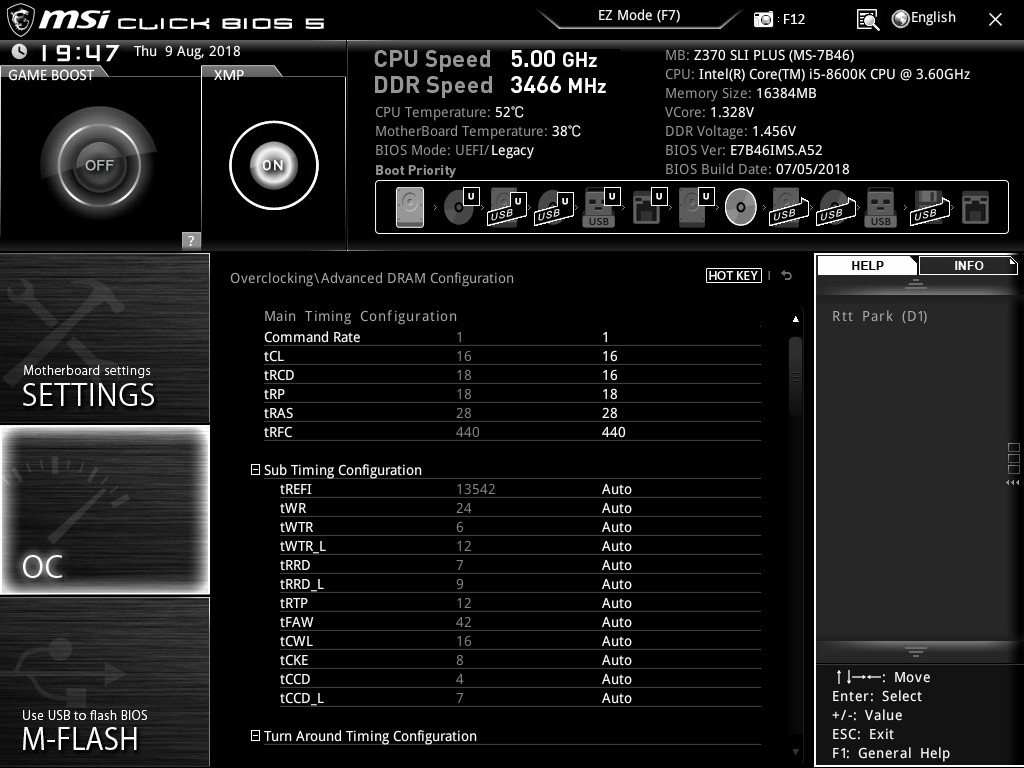Select the tCWL Auto setting
The width and height of the screenshot is (1024, 768).
[x=616, y=641]
